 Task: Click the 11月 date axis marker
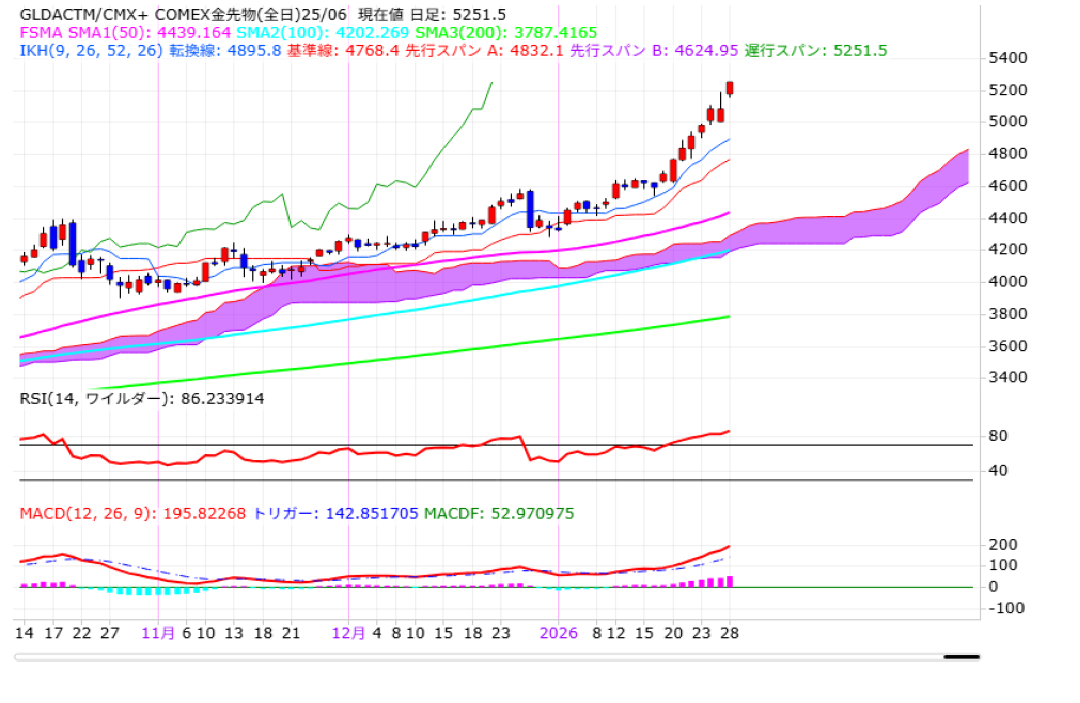pos(158,633)
